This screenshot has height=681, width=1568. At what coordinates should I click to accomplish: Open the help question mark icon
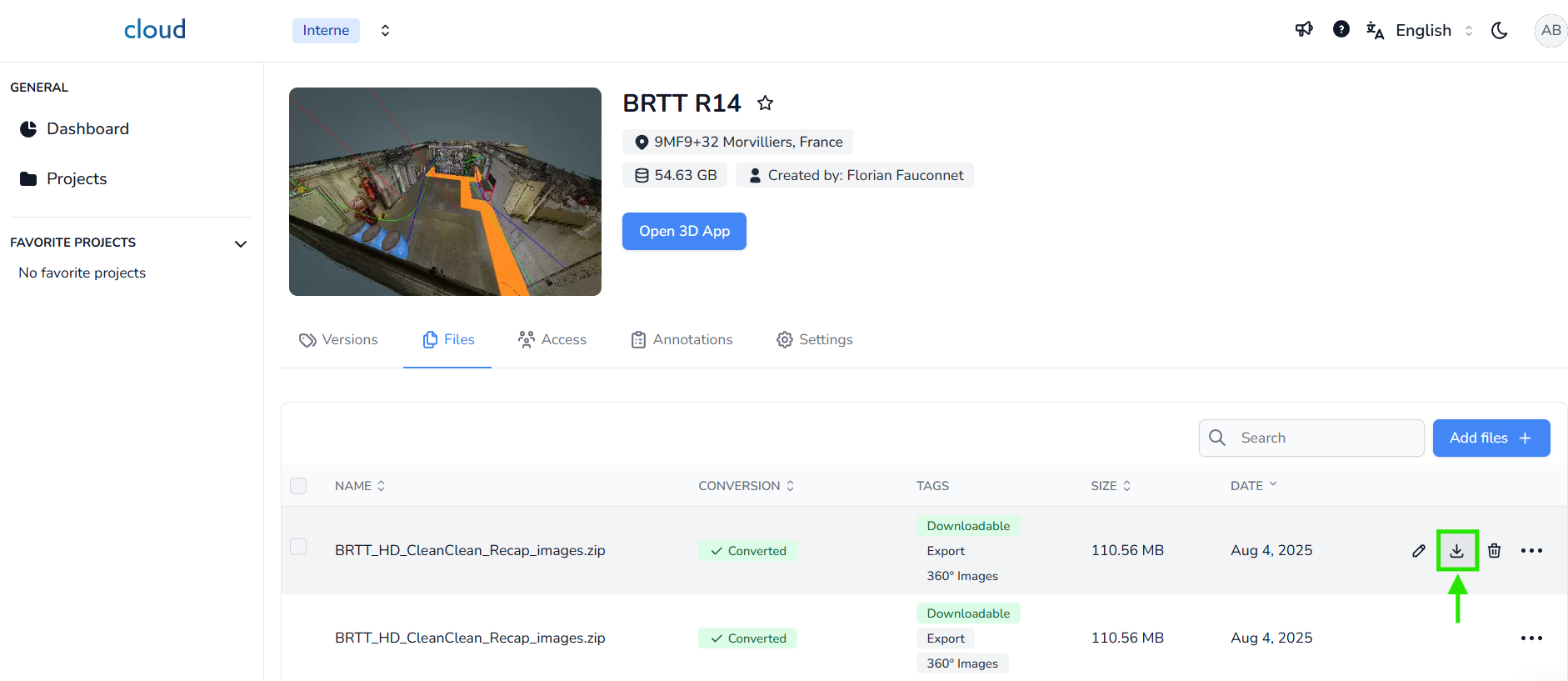(x=1341, y=30)
